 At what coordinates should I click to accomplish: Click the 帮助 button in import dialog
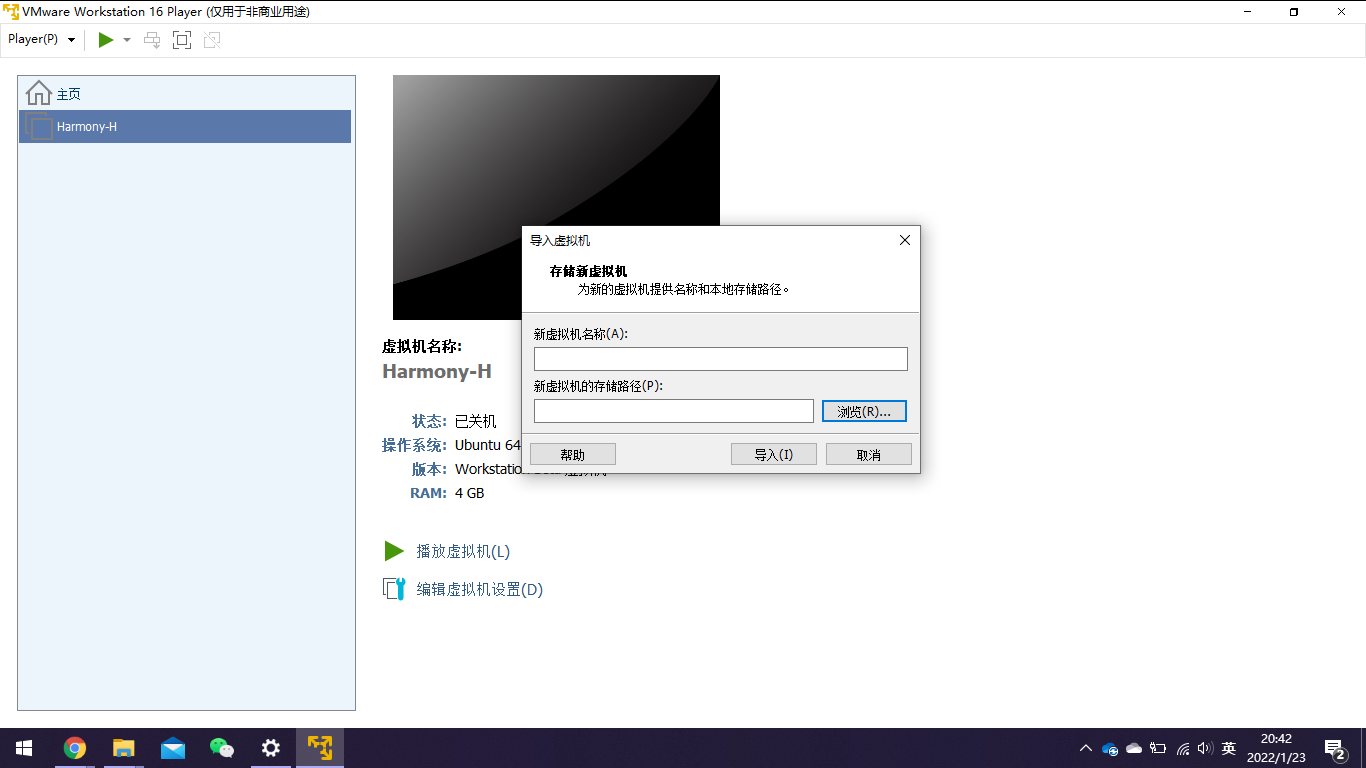(x=573, y=454)
